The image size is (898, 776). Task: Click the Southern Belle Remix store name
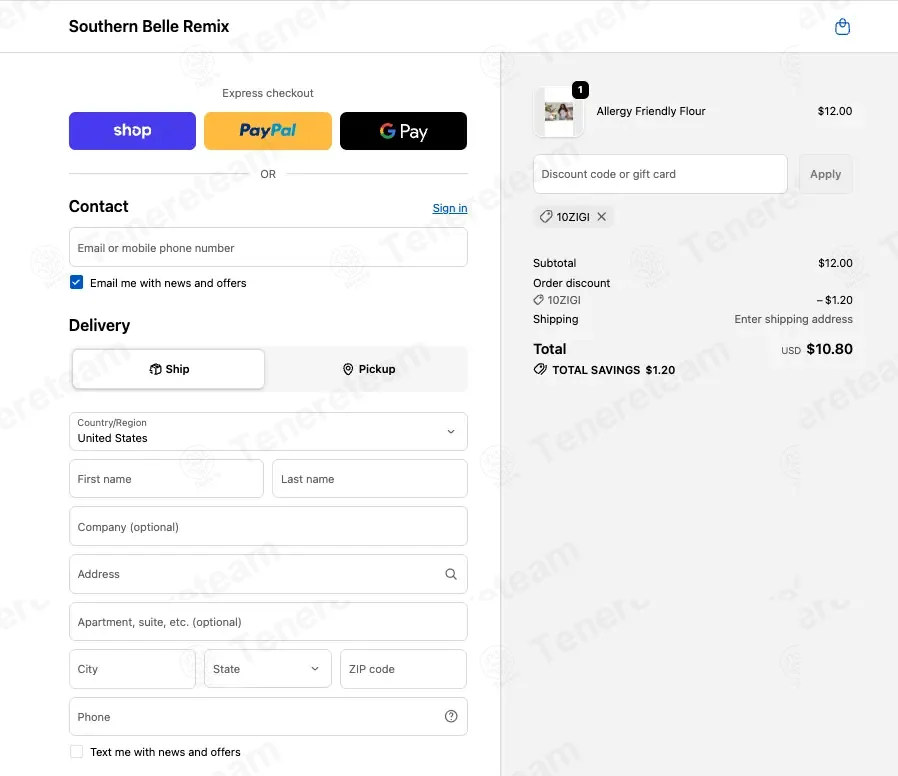point(149,26)
